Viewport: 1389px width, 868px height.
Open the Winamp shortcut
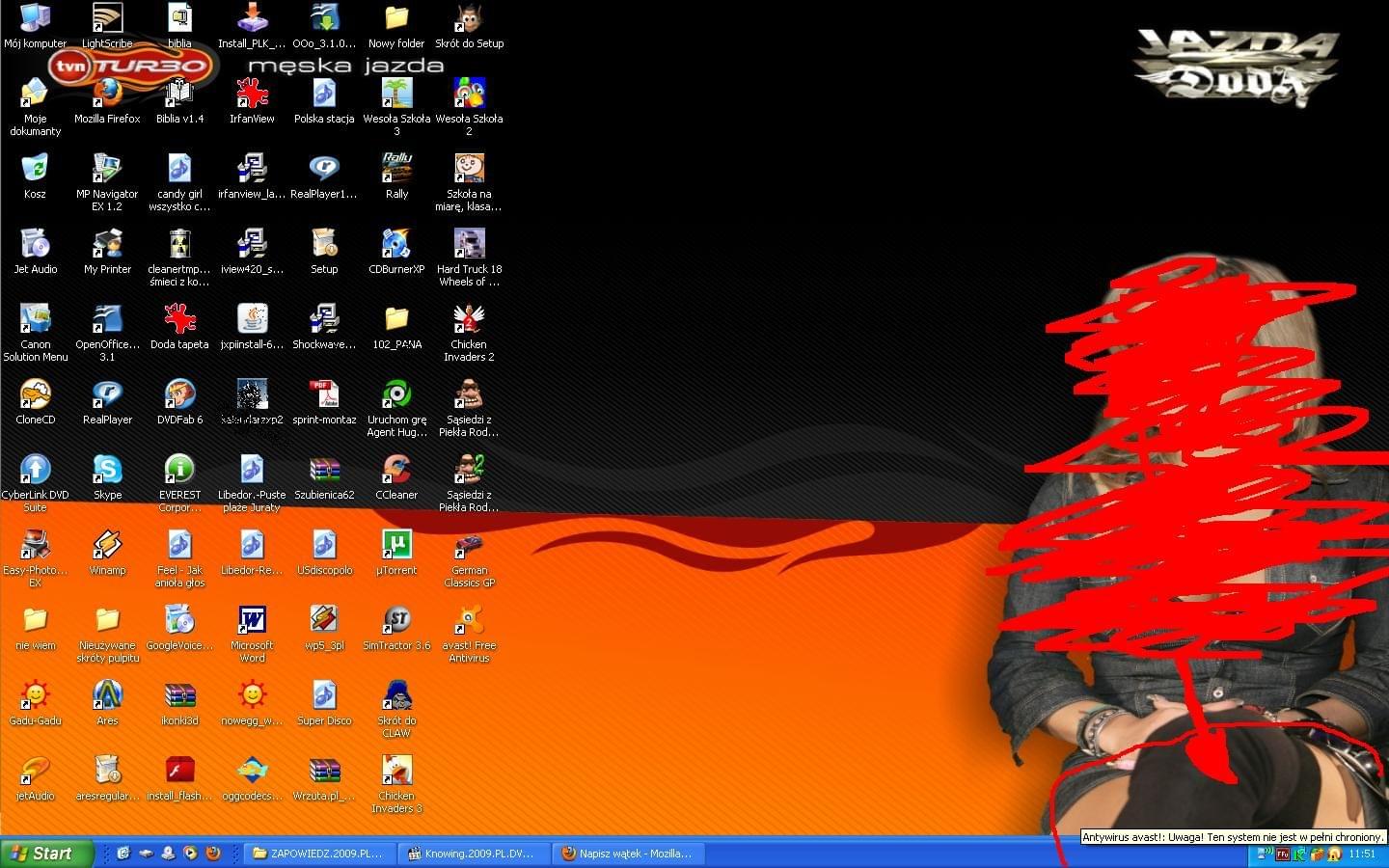[x=107, y=545]
